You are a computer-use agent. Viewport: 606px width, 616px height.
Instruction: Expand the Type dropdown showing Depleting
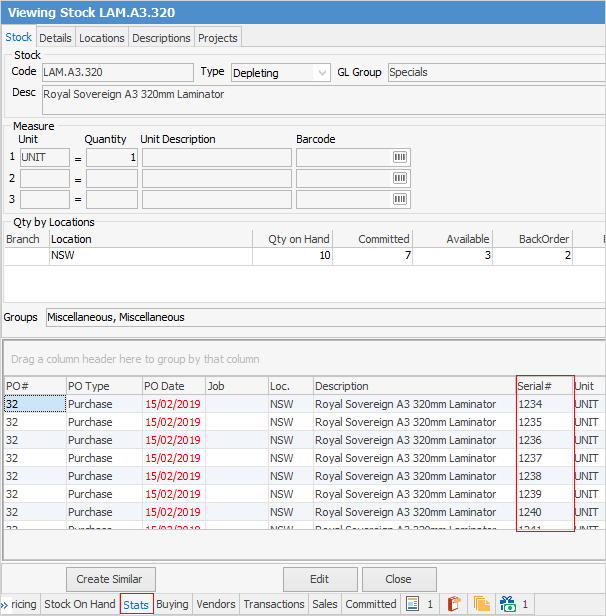tap(321, 73)
